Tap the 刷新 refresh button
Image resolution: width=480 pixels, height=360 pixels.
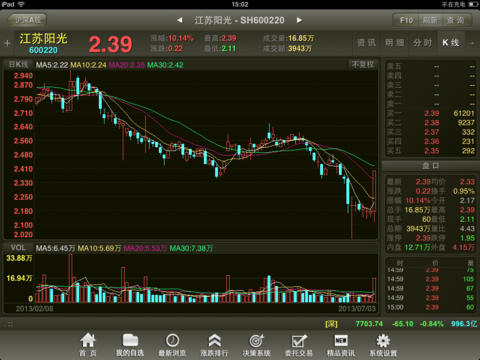coord(431,20)
